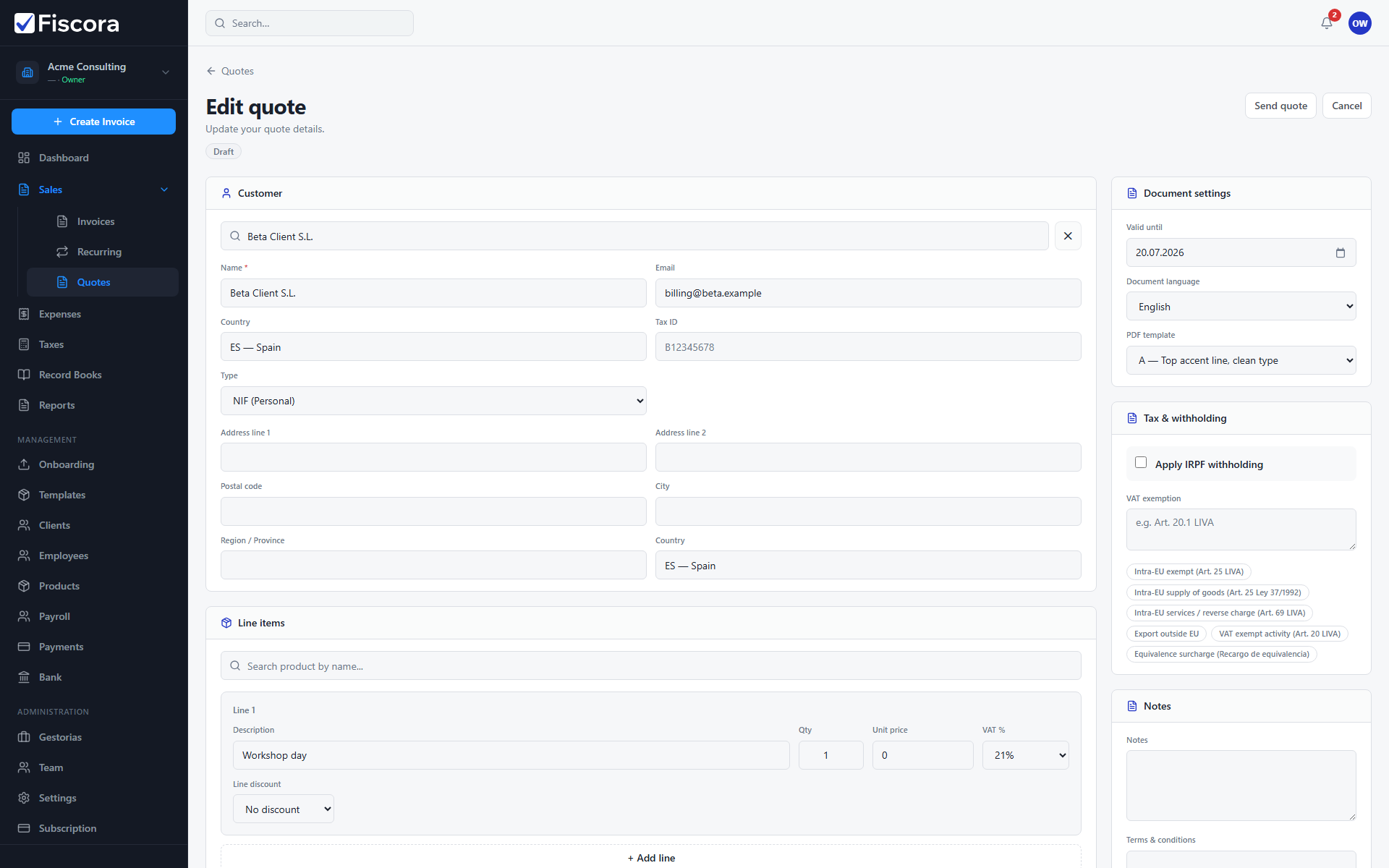The image size is (1389, 868).
Task: Click the Qty field on Line 1
Action: tap(831, 755)
